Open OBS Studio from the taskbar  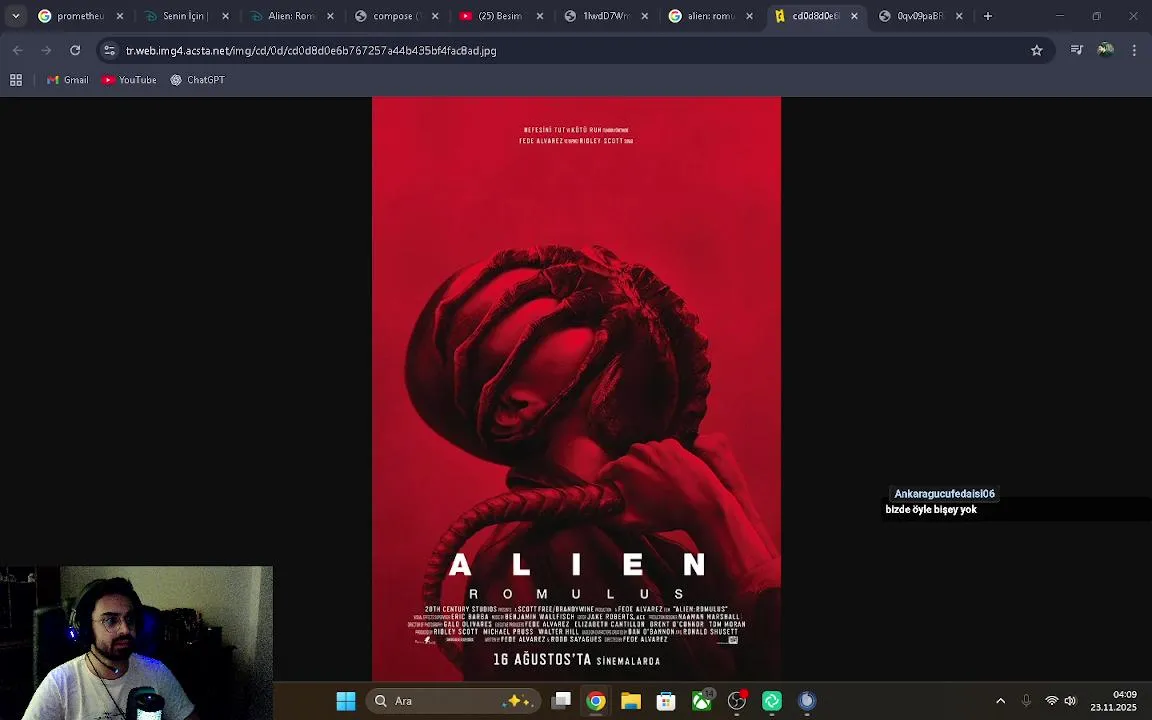coord(736,701)
